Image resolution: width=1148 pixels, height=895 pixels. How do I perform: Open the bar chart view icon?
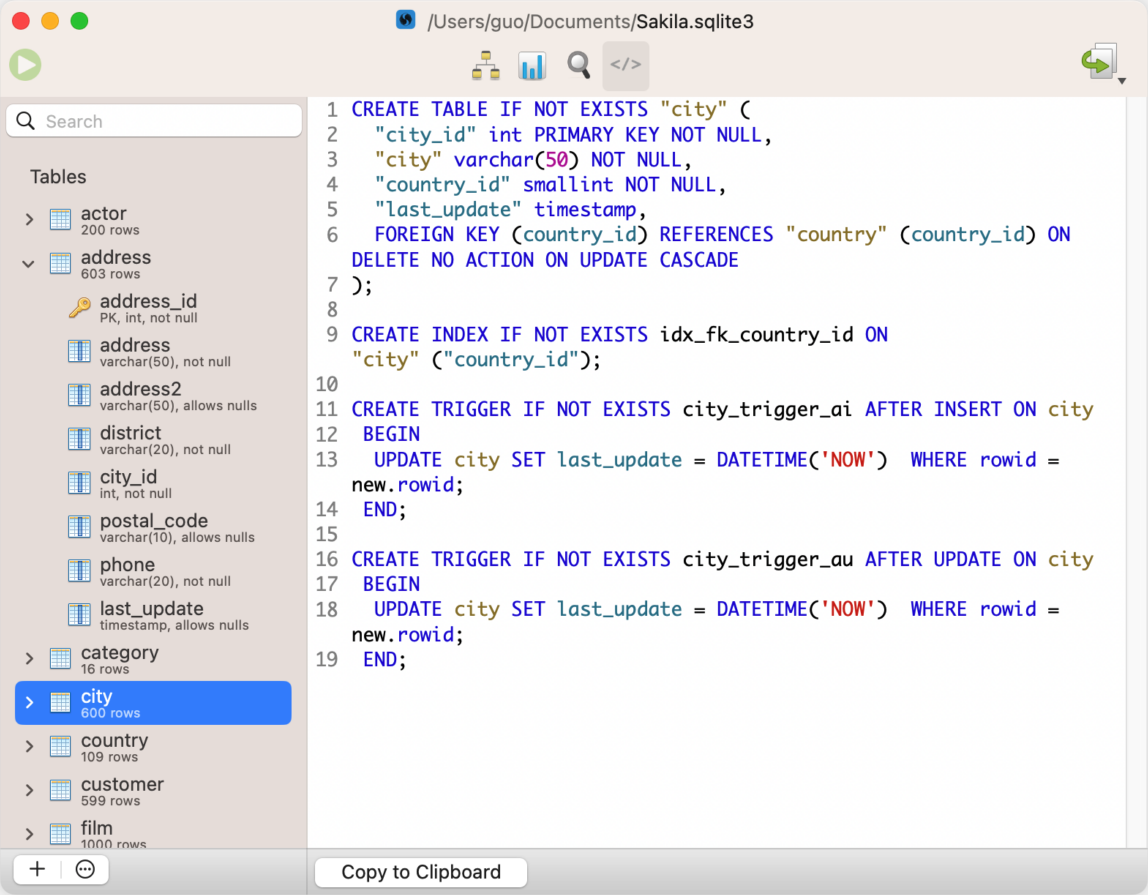(x=532, y=66)
